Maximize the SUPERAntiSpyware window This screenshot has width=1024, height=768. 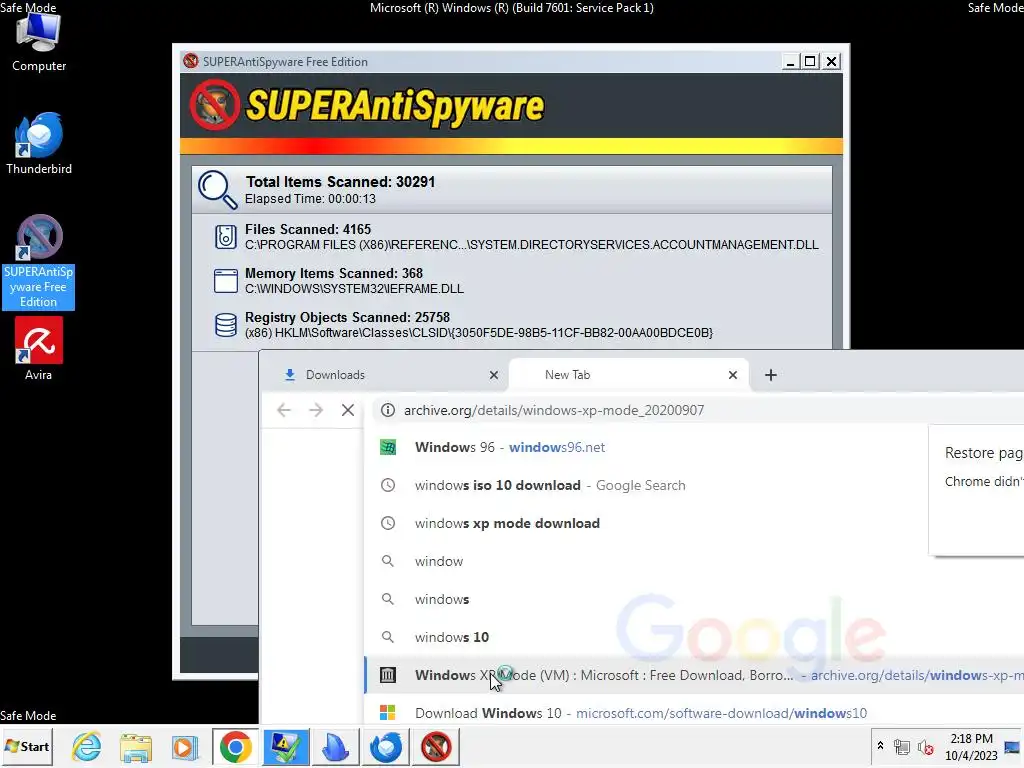coord(810,61)
